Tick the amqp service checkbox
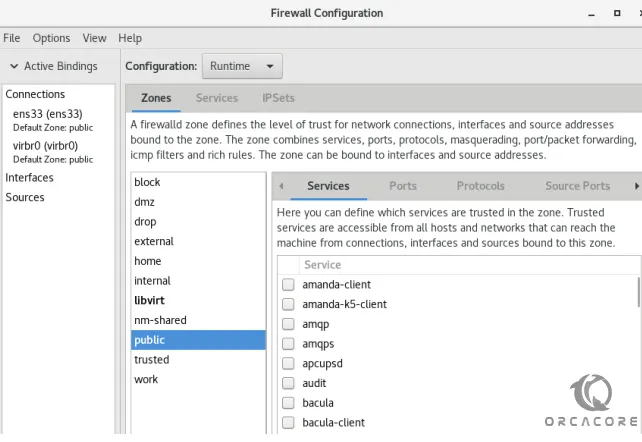The image size is (642, 442). 288,324
